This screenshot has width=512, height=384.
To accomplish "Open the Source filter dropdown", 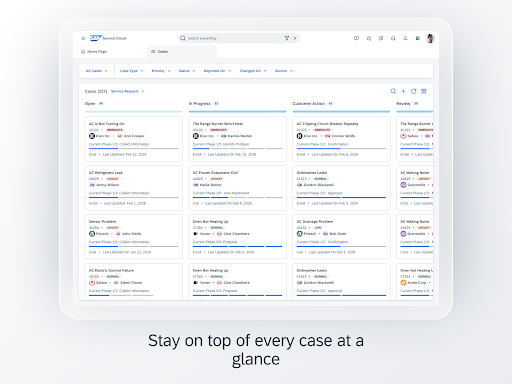I will pyautogui.click(x=284, y=71).
